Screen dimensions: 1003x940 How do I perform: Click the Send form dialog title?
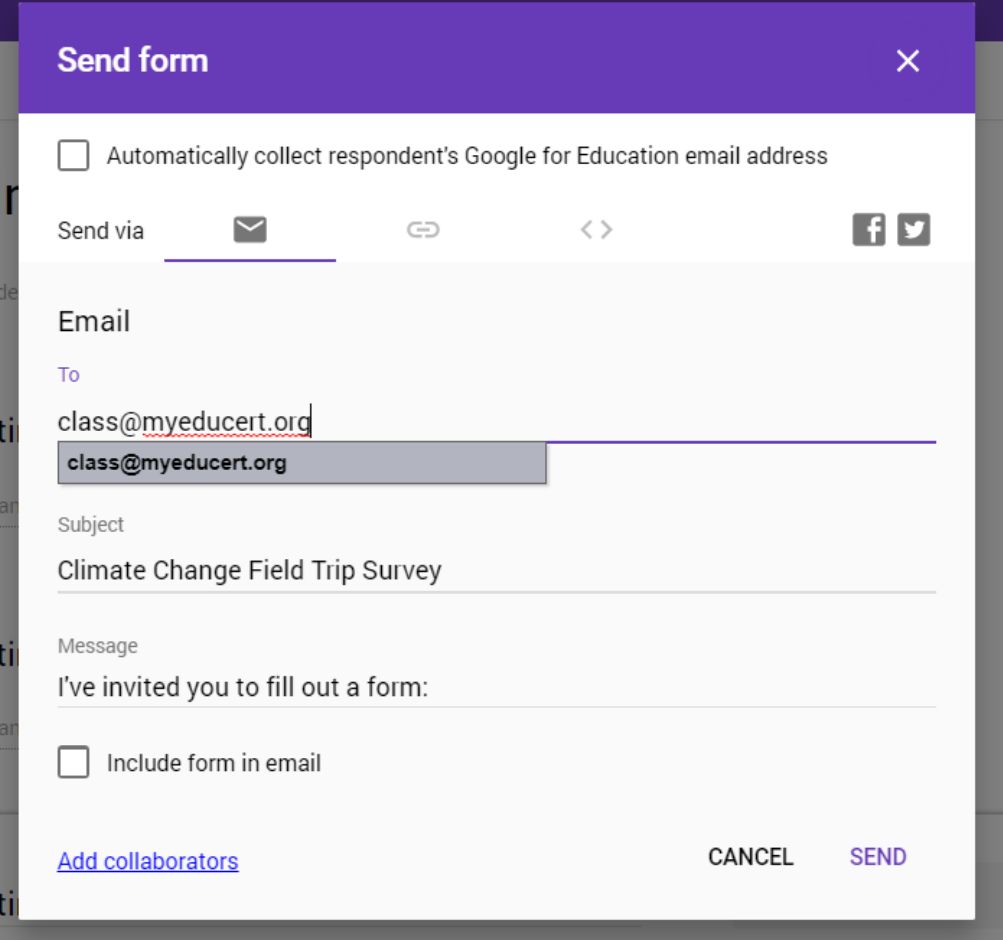132,60
